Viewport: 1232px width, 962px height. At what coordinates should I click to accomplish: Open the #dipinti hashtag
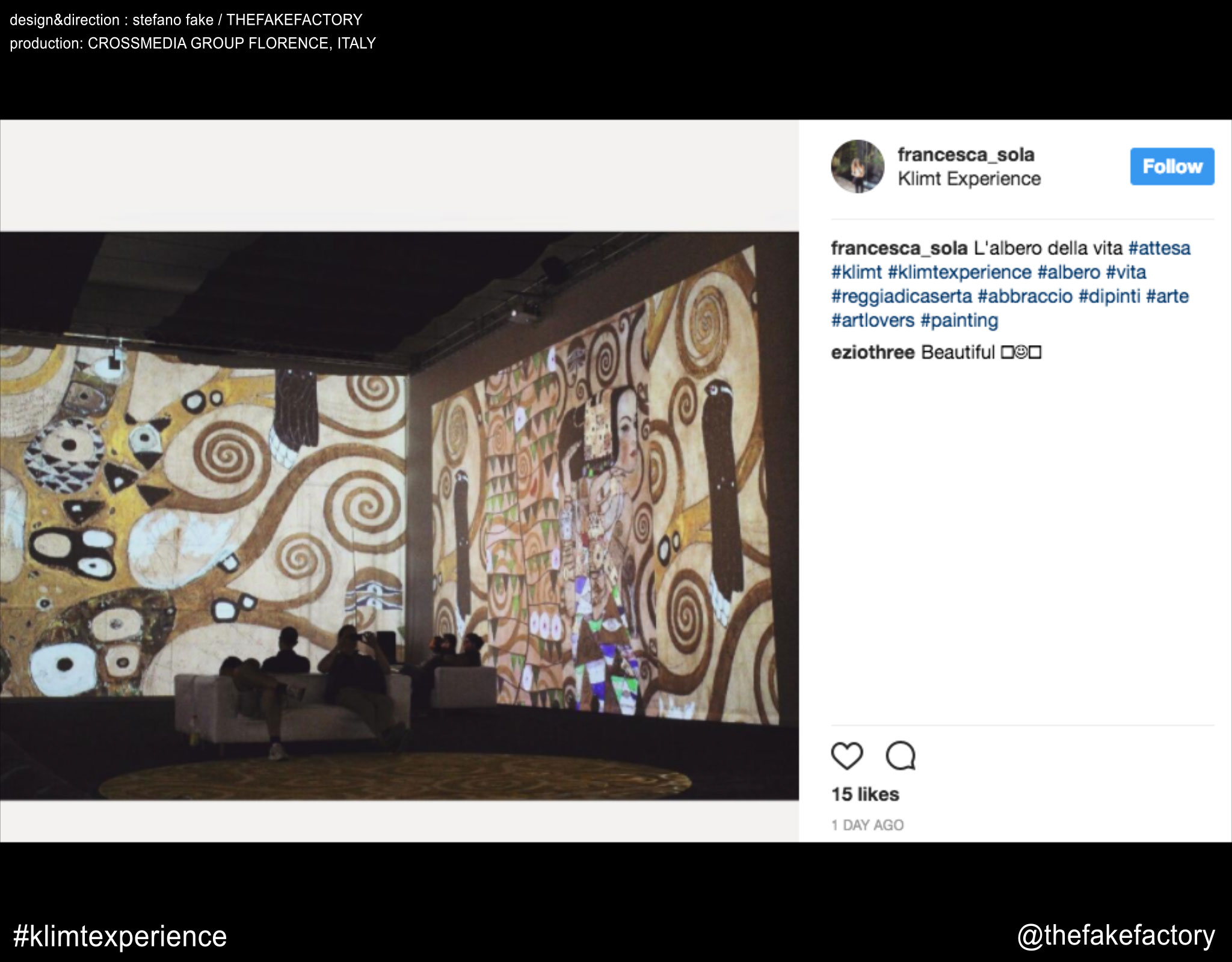coord(1109,296)
